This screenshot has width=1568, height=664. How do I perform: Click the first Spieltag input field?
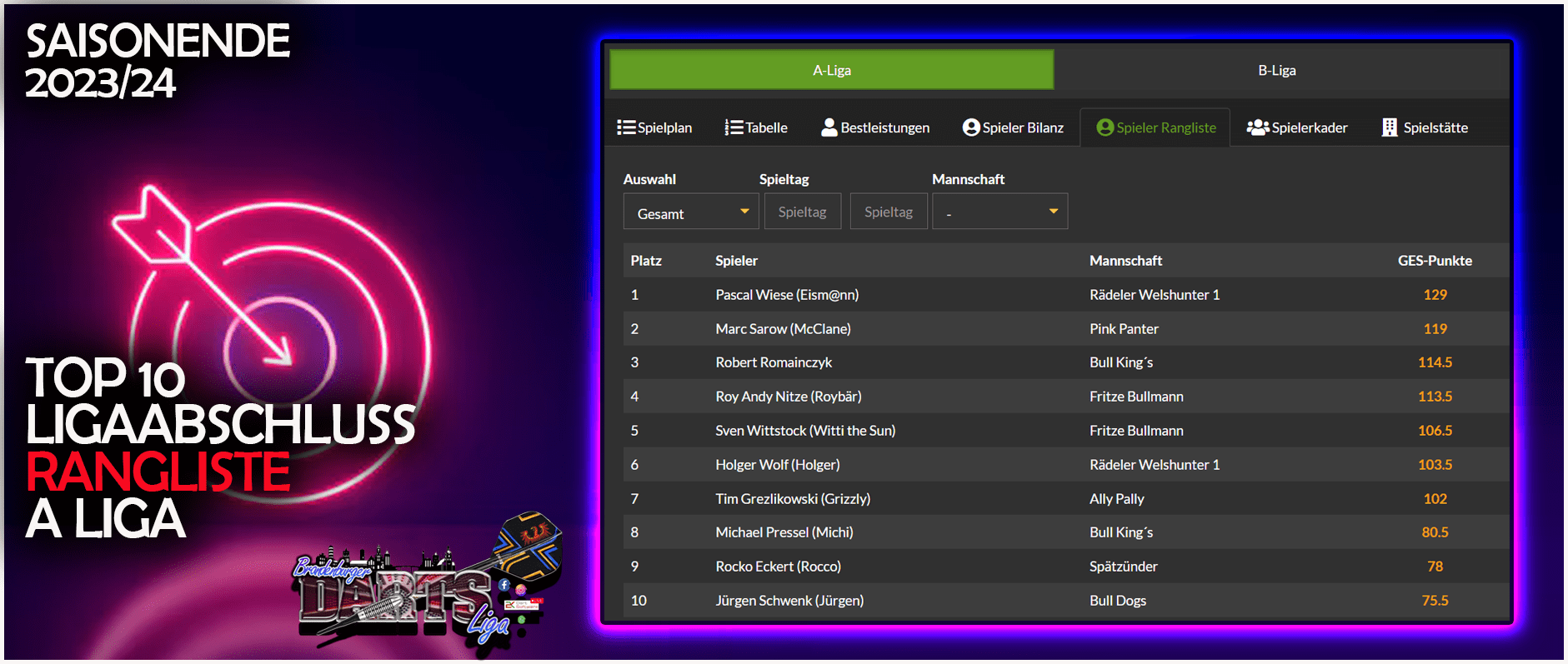pos(803,212)
